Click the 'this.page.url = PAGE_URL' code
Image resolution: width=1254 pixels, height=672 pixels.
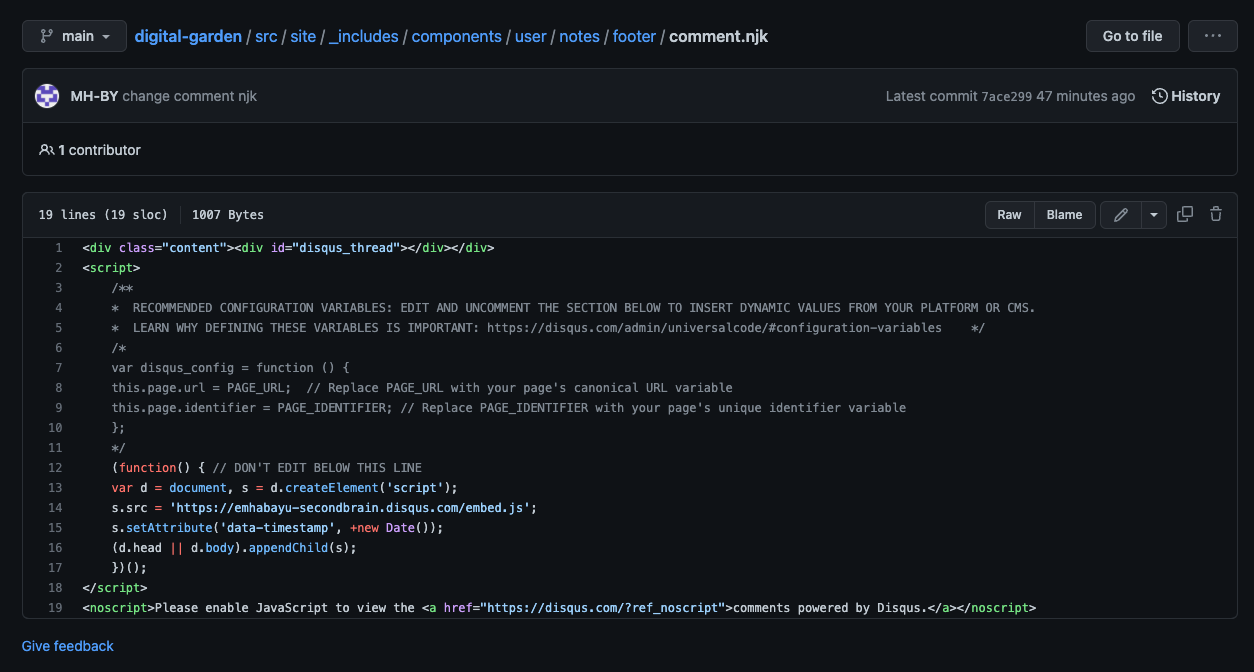pos(202,388)
